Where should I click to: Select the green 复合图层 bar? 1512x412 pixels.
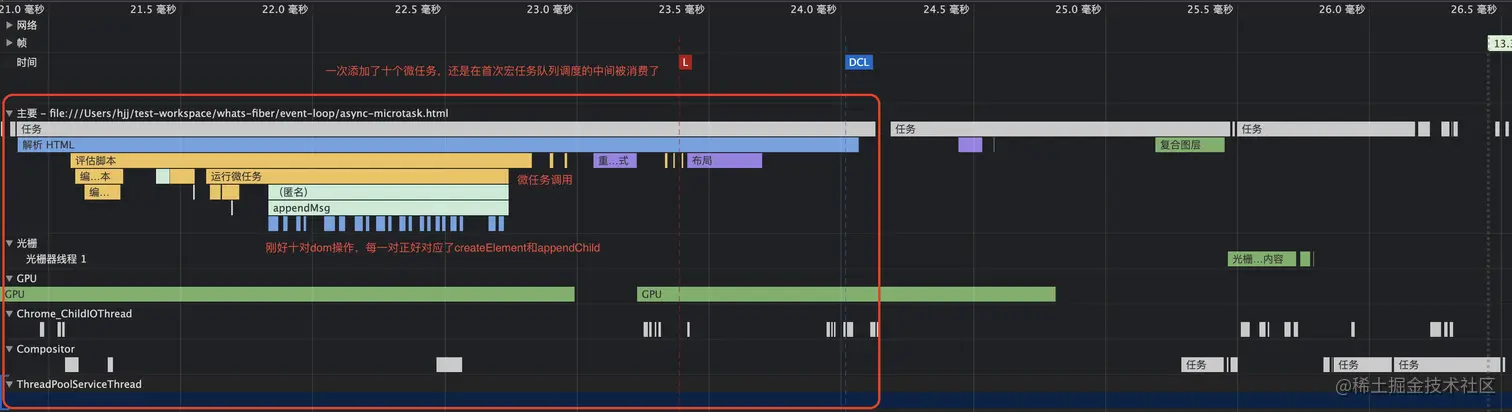pos(1190,145)
